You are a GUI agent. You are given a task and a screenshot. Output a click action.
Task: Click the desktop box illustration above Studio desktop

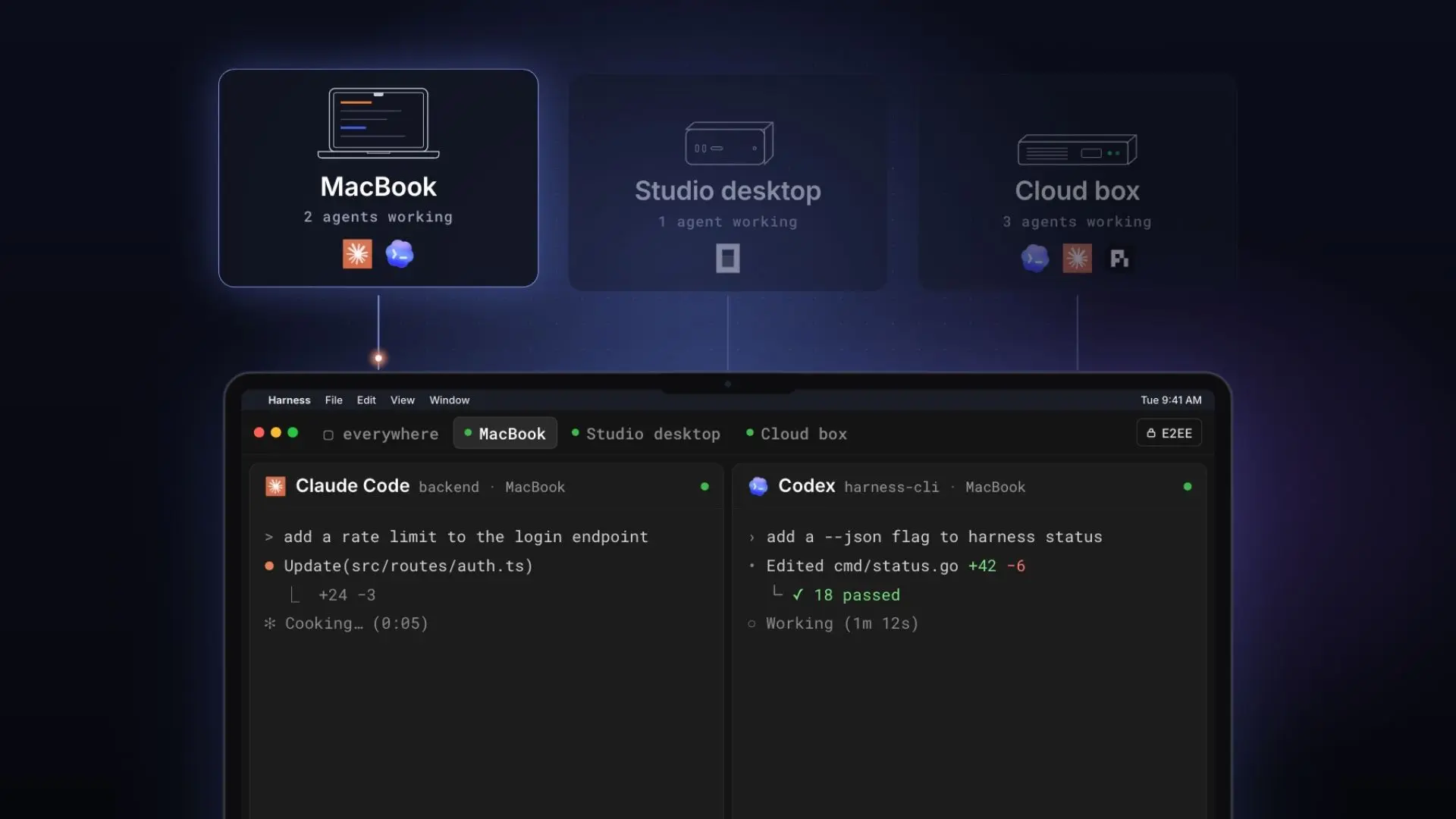point(729,143)
